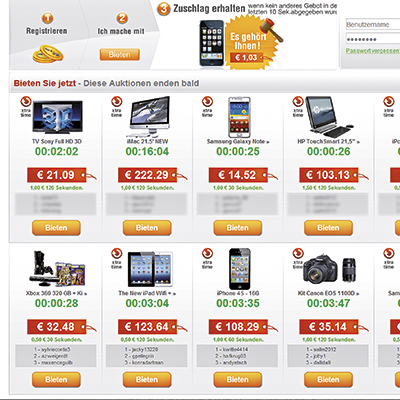400x400 pixels.
Task: Click the xtra time icon on HP TouchSmart
Action: point(298,107)
